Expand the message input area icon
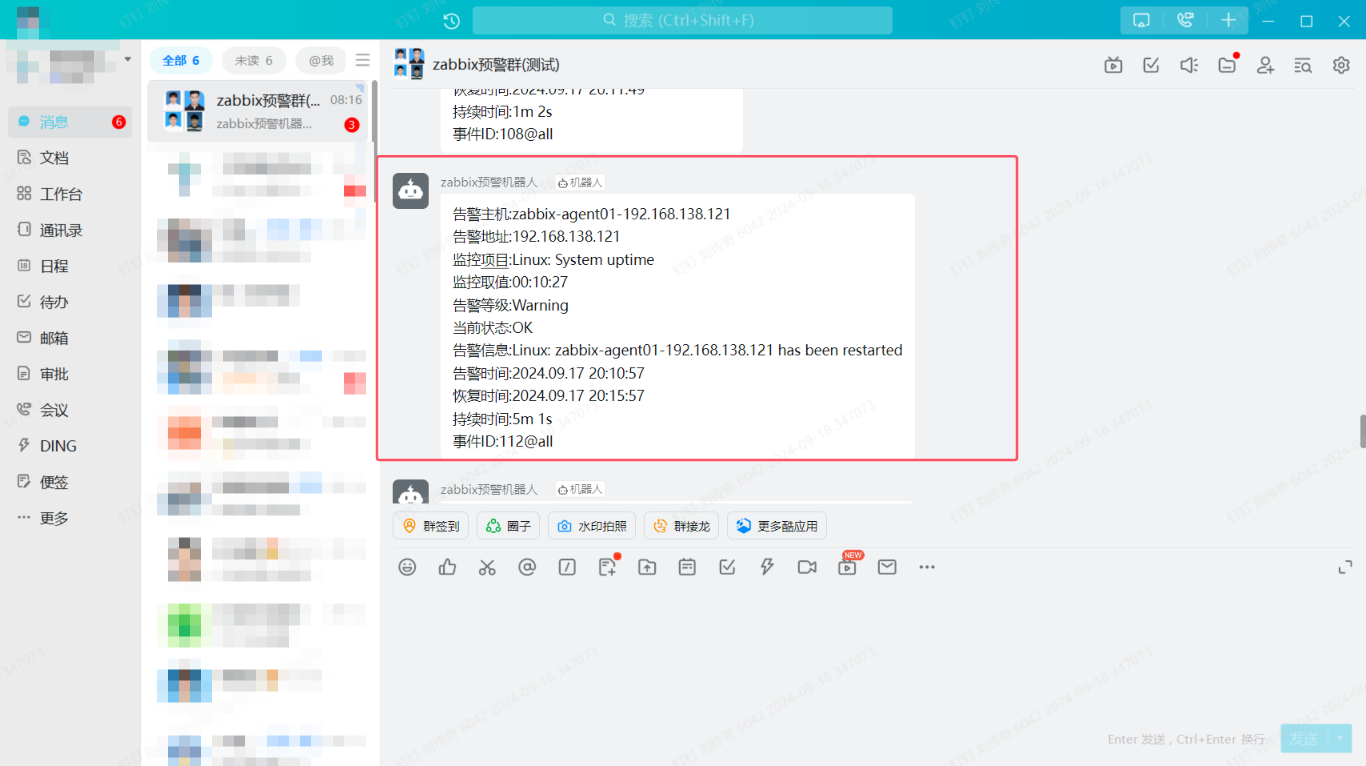Viewport: 1366px width, 766px height. [1345, 567]
